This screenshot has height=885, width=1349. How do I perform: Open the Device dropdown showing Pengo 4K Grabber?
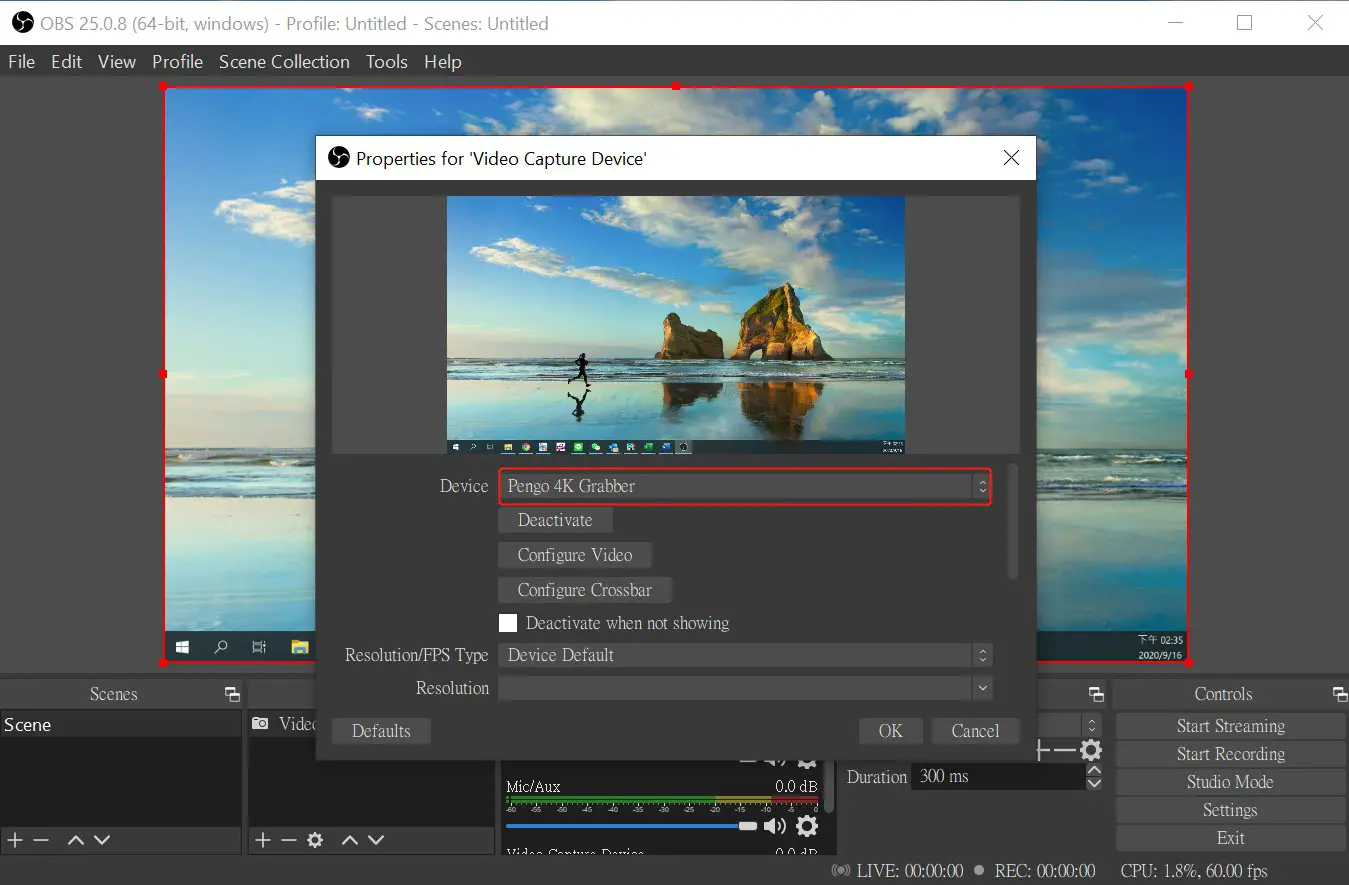click(744, 486)
